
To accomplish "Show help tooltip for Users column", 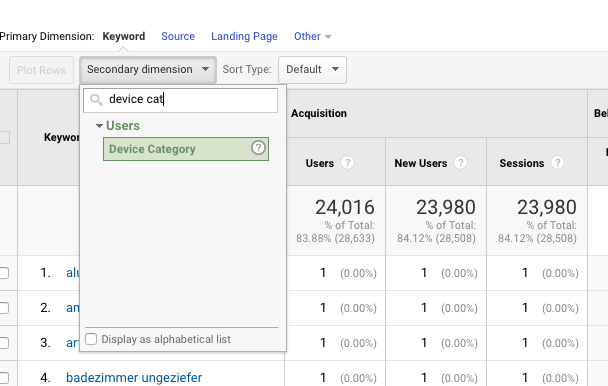I will (347, 163).
